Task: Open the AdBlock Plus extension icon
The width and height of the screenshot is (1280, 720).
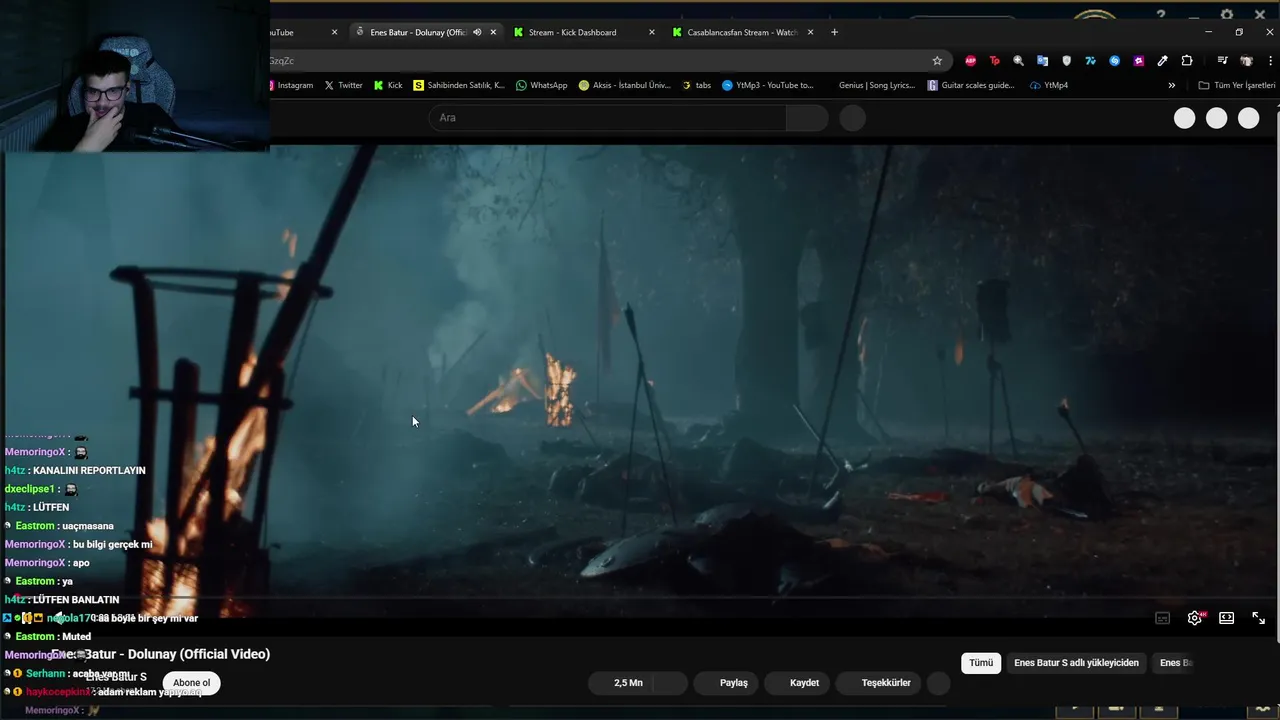Action: pos(970,61)
